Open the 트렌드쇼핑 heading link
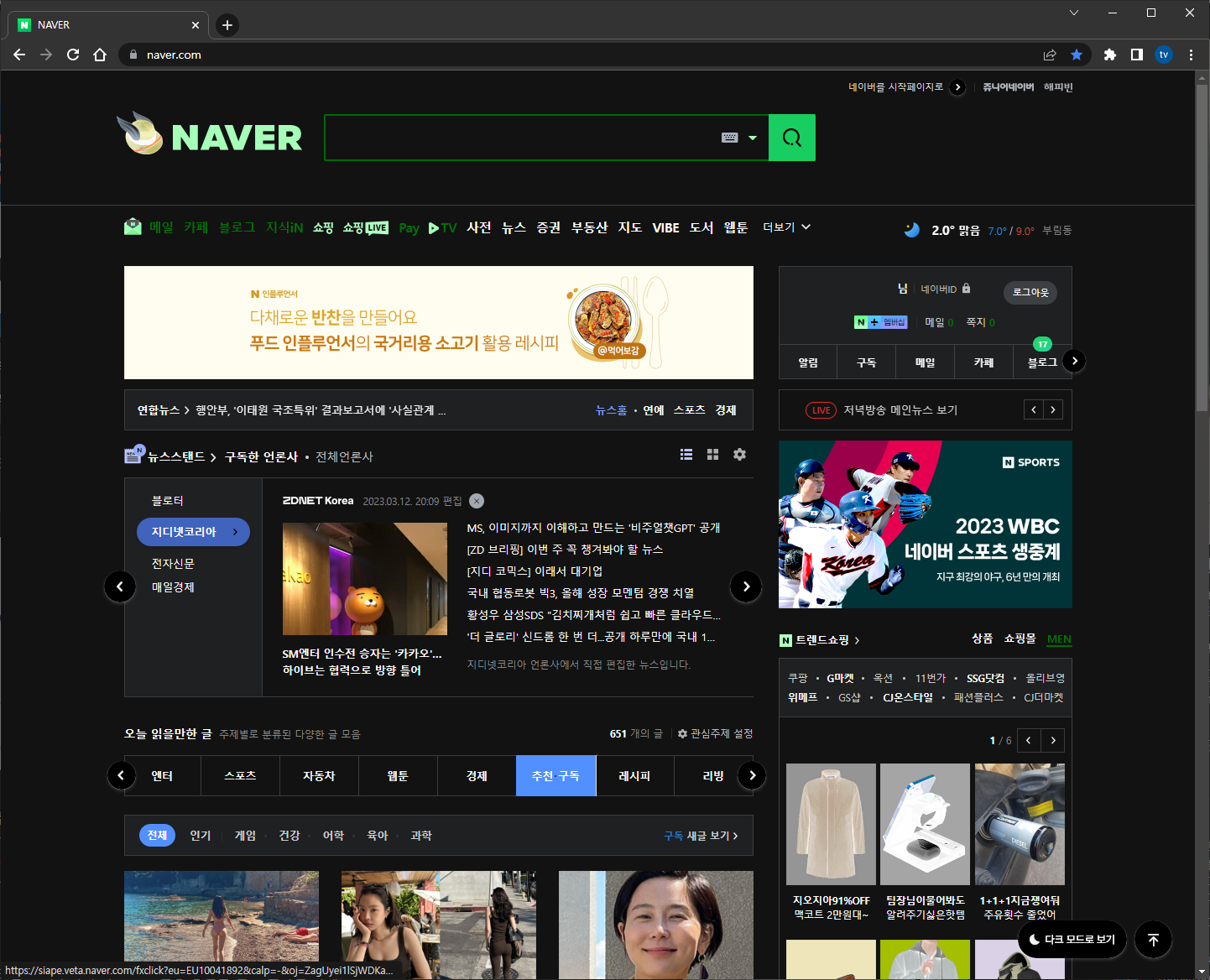This screenshot has height=980, width=1210. [820, 639]
